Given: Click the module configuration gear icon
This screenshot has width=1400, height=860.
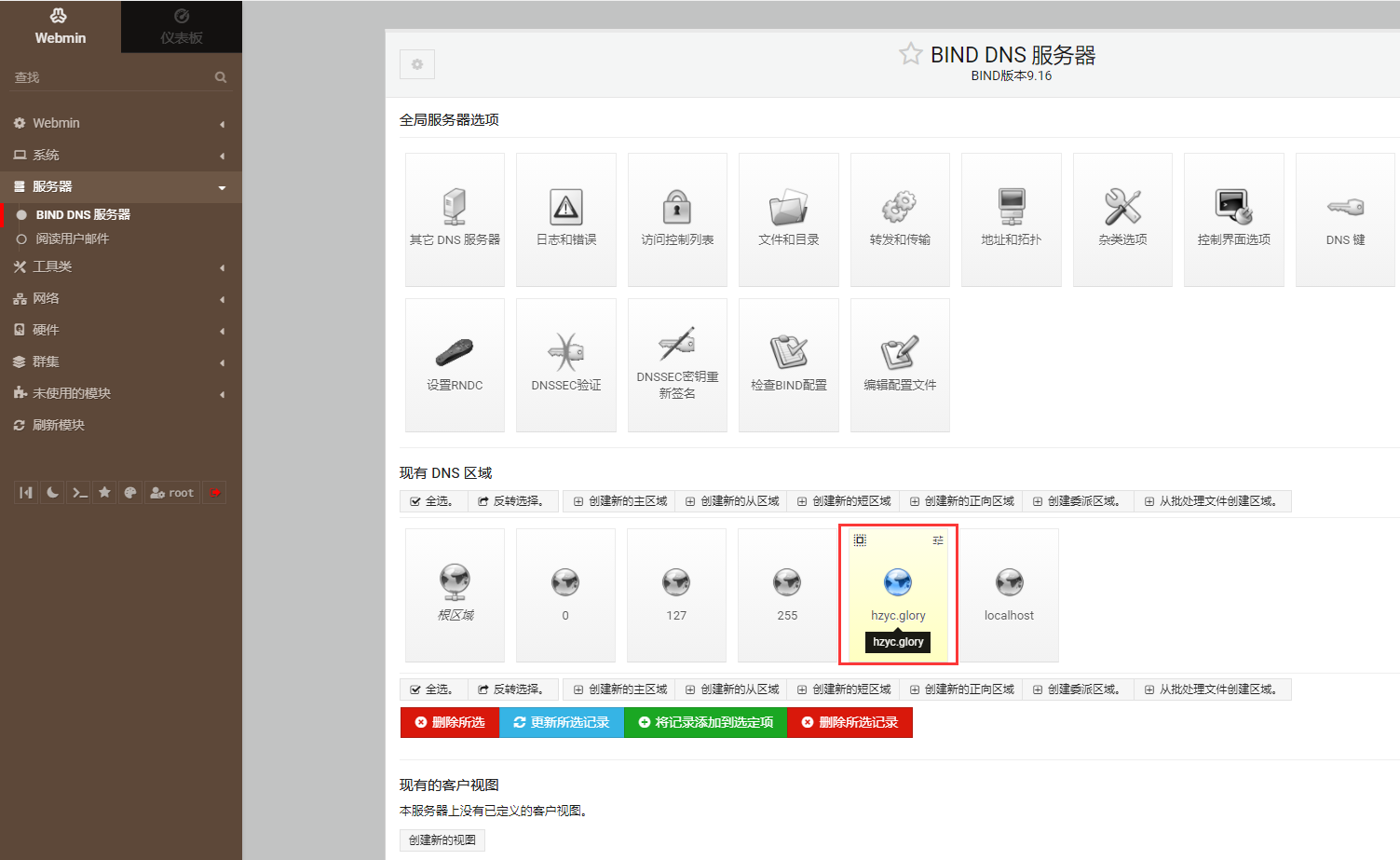Looking at the screenshot, I should tap(417, 64).
